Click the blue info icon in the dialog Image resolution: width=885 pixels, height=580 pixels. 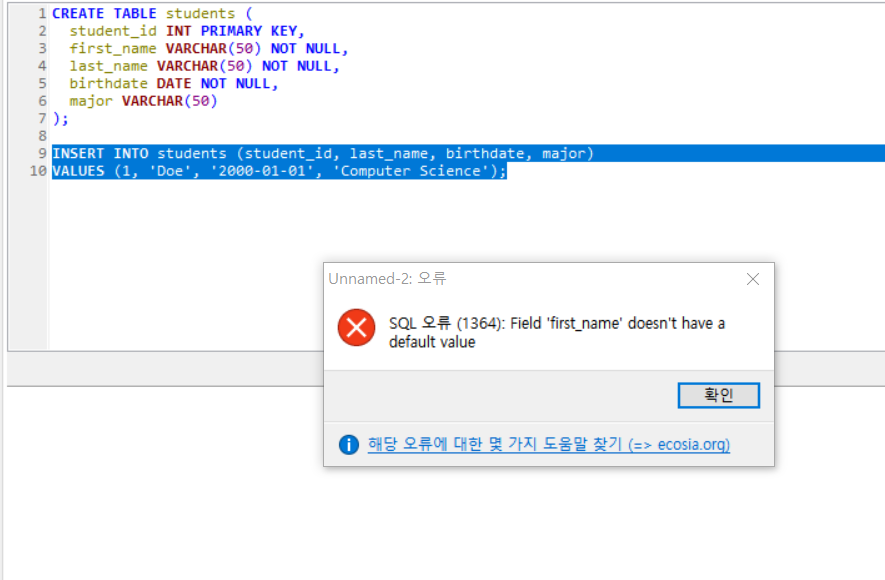(x=349, y=446)
